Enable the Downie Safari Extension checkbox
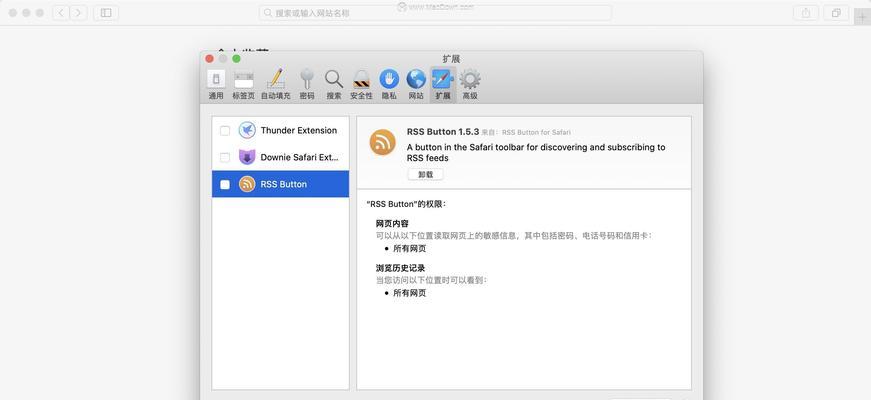Screen dimensions: 871x400 pos(225,157)
